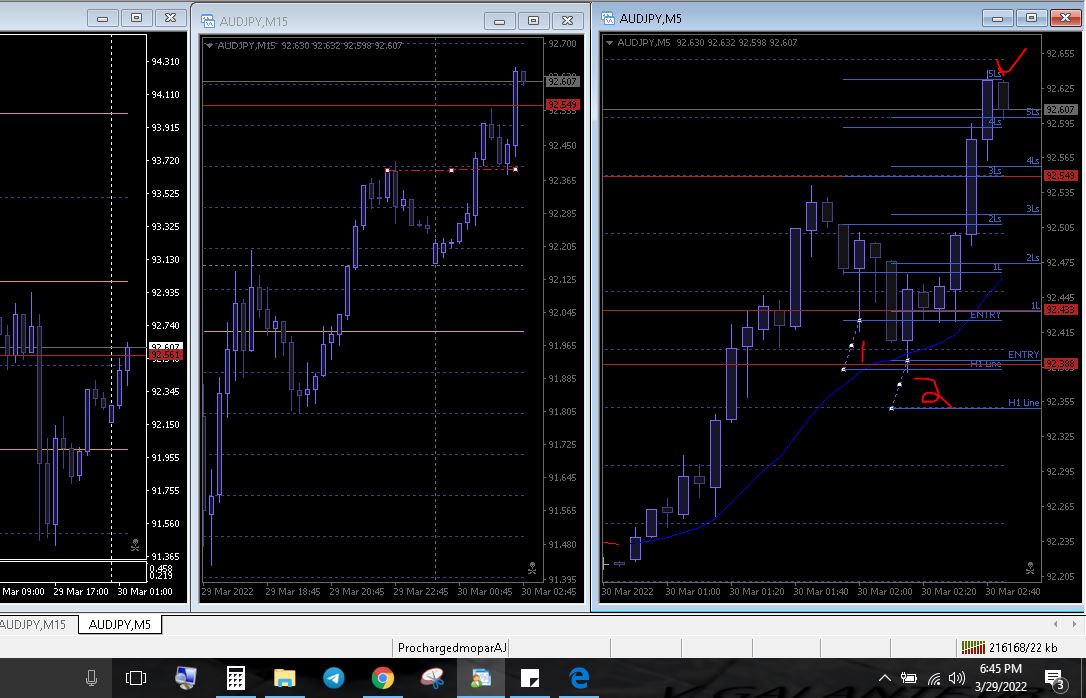Click the 92.607 current price label in M5 chart
Viewport: 1086px width, 698px height.
(1060, 109)
